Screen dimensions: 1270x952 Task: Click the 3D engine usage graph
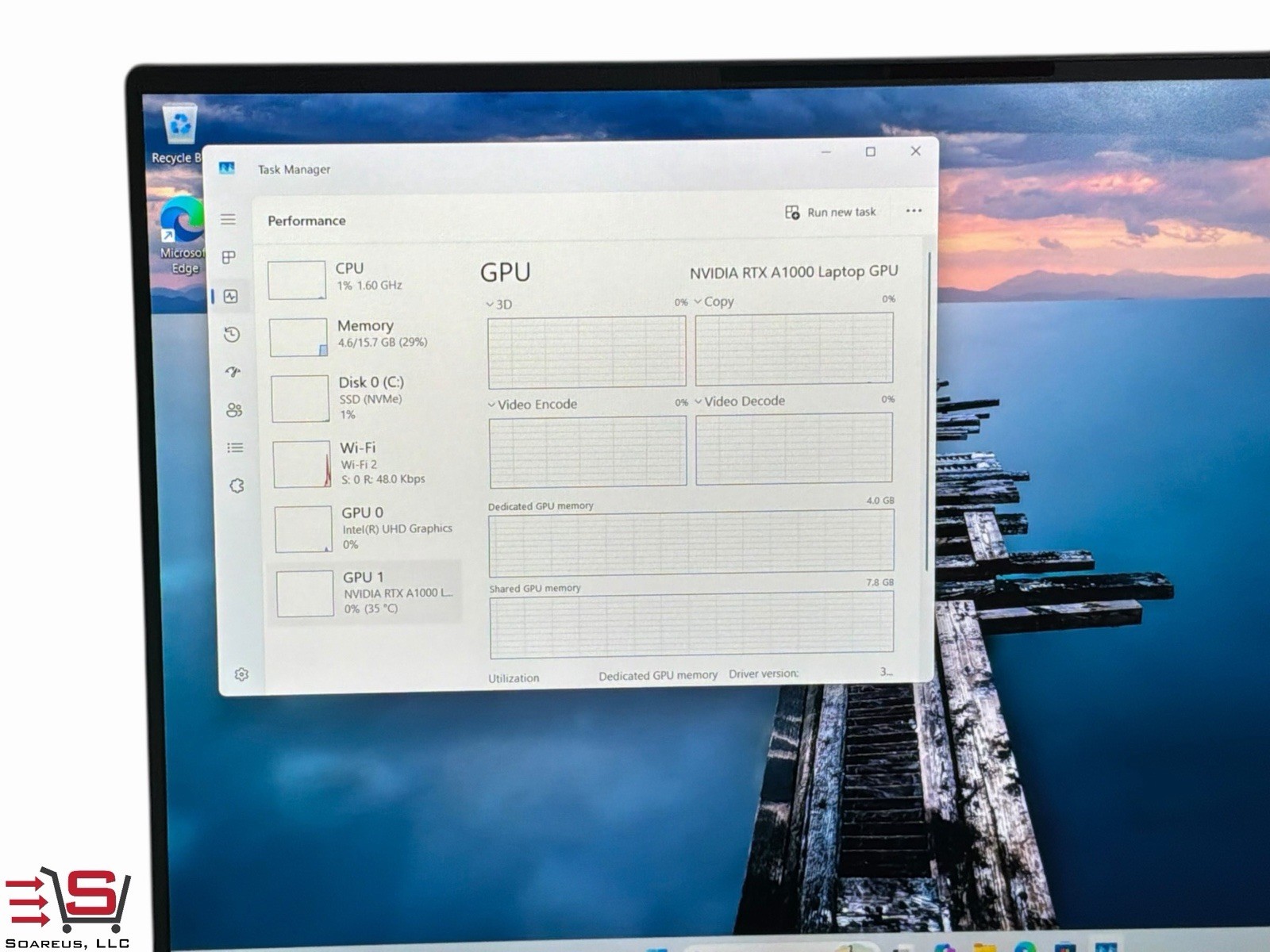click(x=587, y=351)
